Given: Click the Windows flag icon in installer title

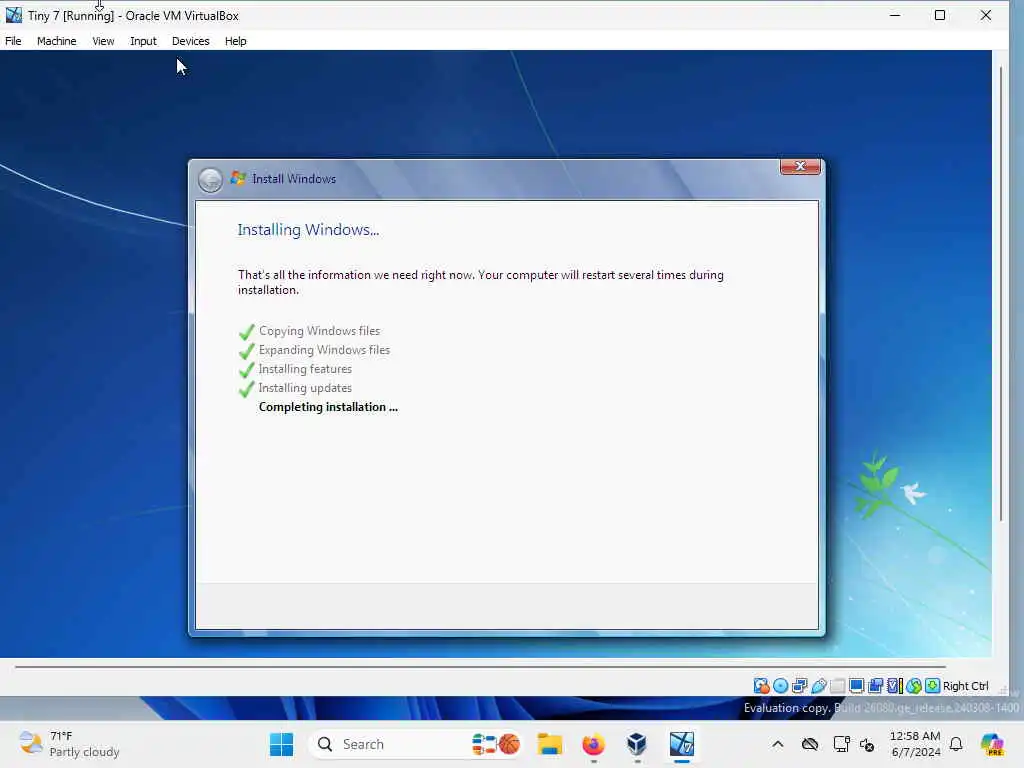Looking at the screenshot, I should [238, 178].
